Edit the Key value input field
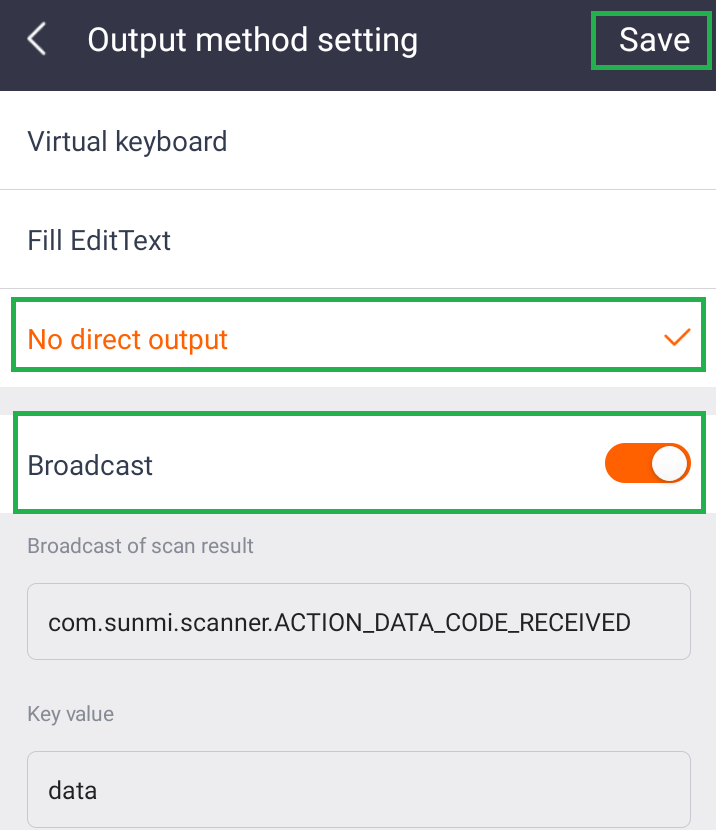 [358, 790]
